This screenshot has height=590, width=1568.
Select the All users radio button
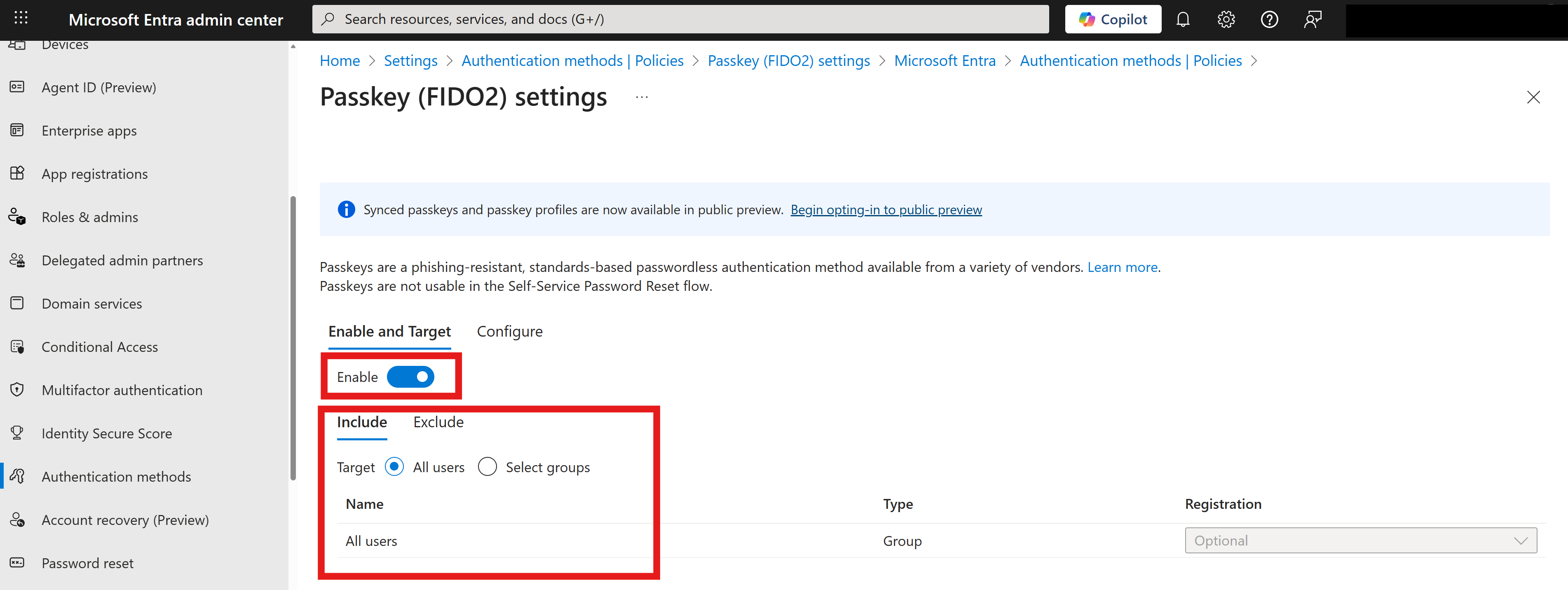point(394,466)
